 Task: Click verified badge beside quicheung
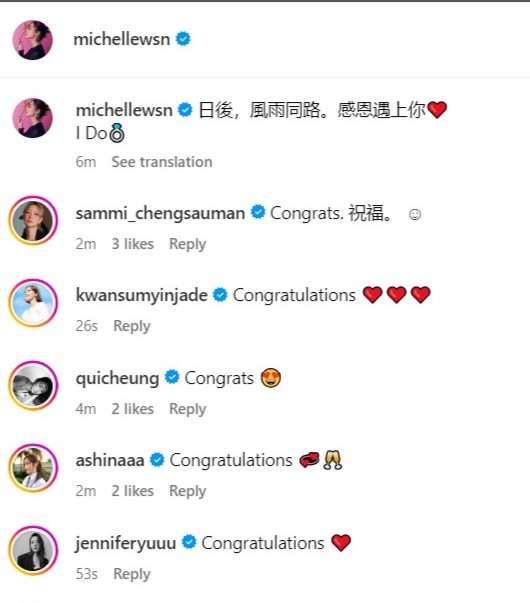[172, 377]
